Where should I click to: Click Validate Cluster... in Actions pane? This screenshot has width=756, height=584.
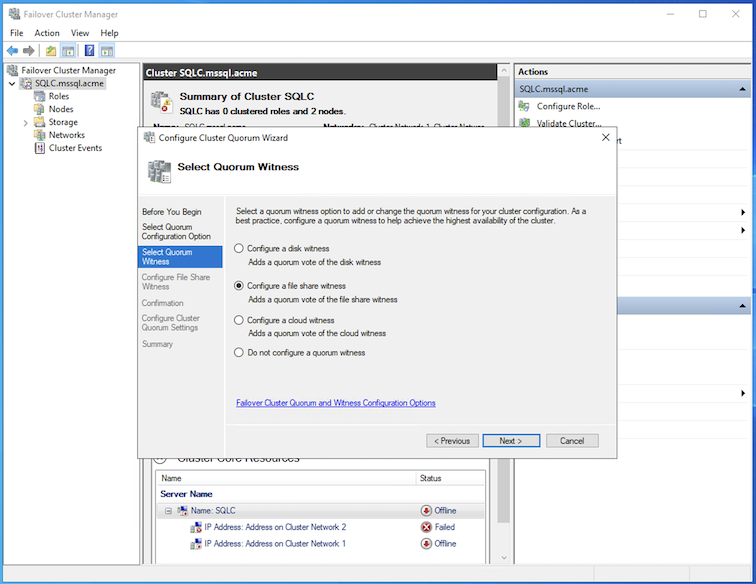click(569, 123)
